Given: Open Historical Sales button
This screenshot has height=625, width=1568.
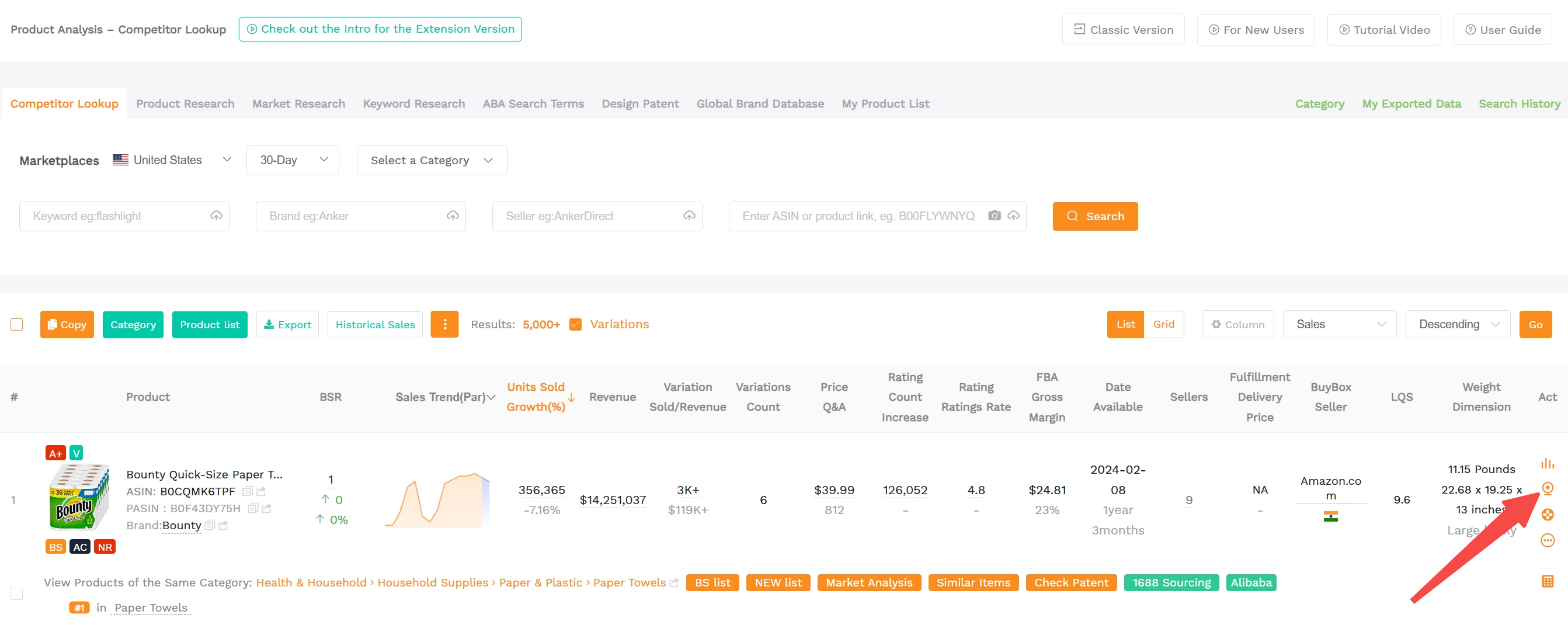Looking at the screenshot, I should (375, 324).
